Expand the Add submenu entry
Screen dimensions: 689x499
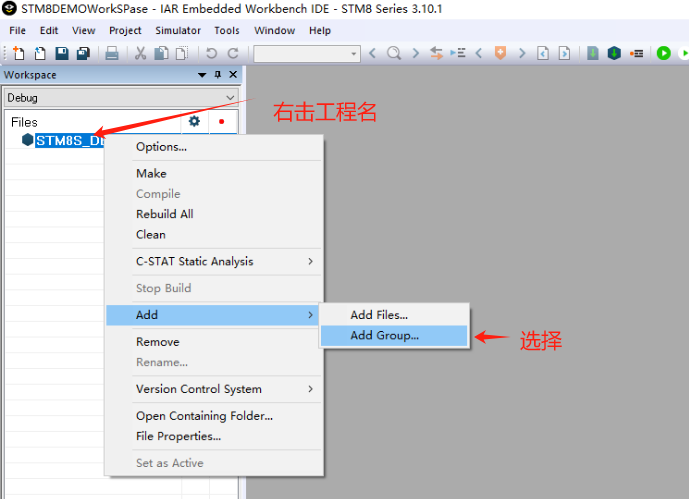click(214, 315)
